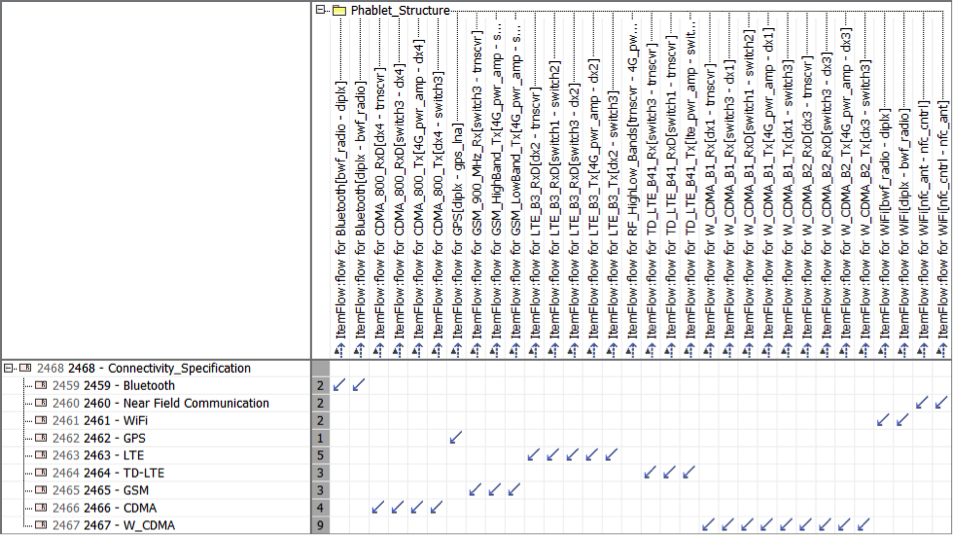
Task: Collapse the Connectivity_Specification tree node
Action: [9, 368]
